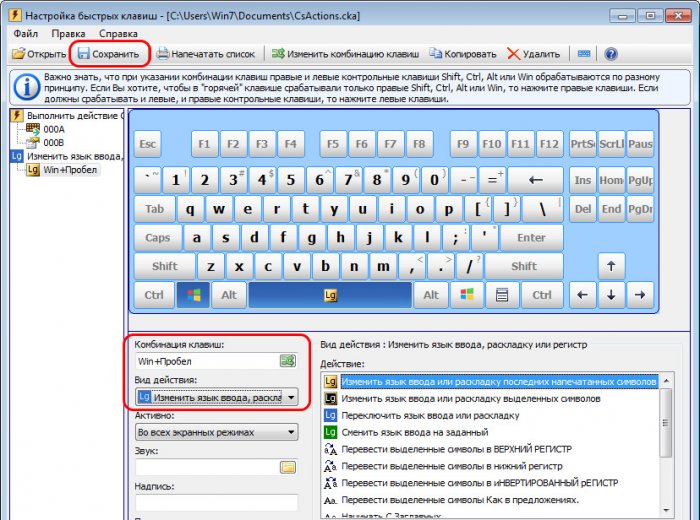Click the q key on virtual keyboard
Screen dimensions: 700x520
[190, 209]
